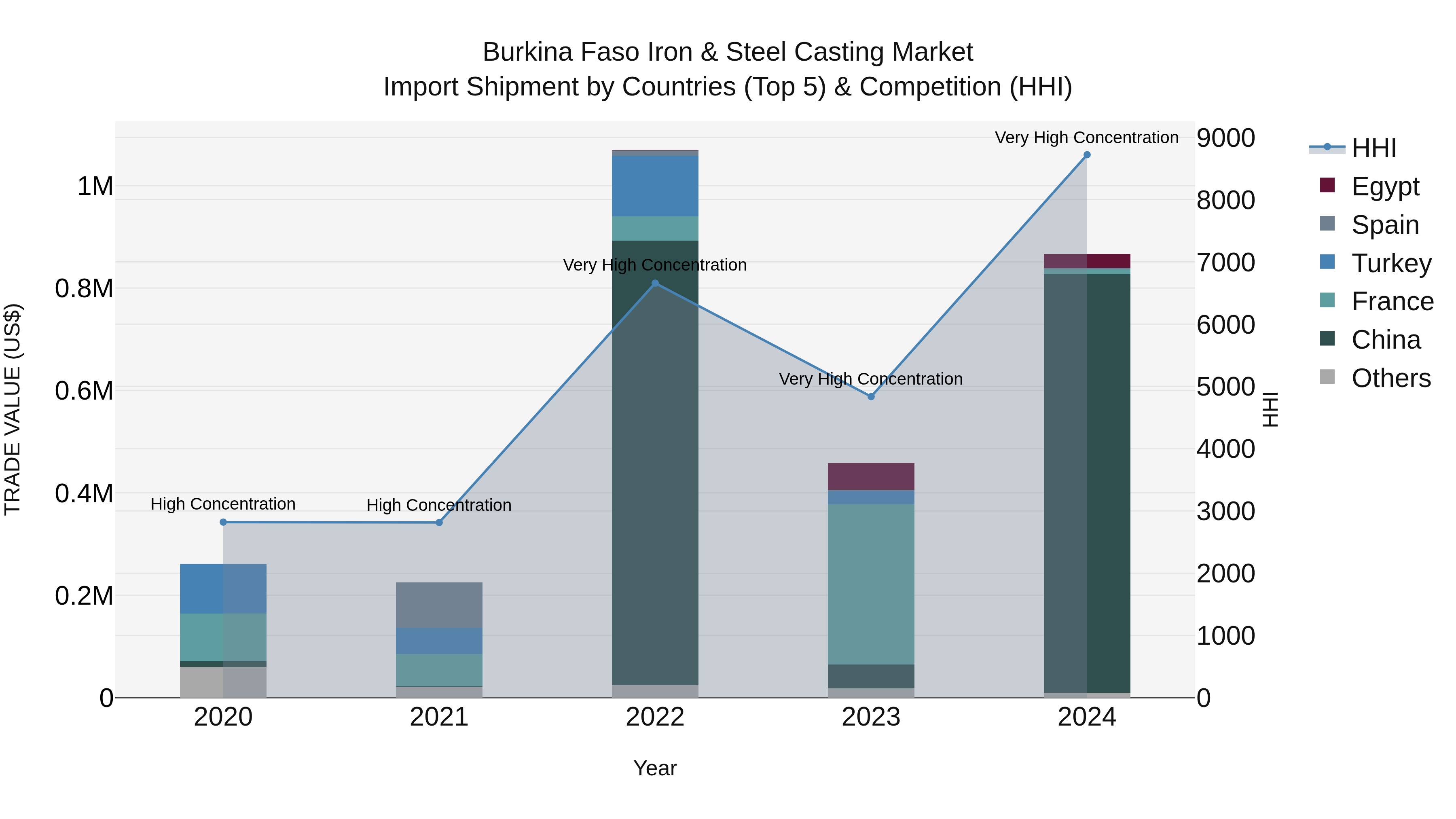
Task: Select the Turkey segment of the 2023 bar
Action: pos(871,497)
